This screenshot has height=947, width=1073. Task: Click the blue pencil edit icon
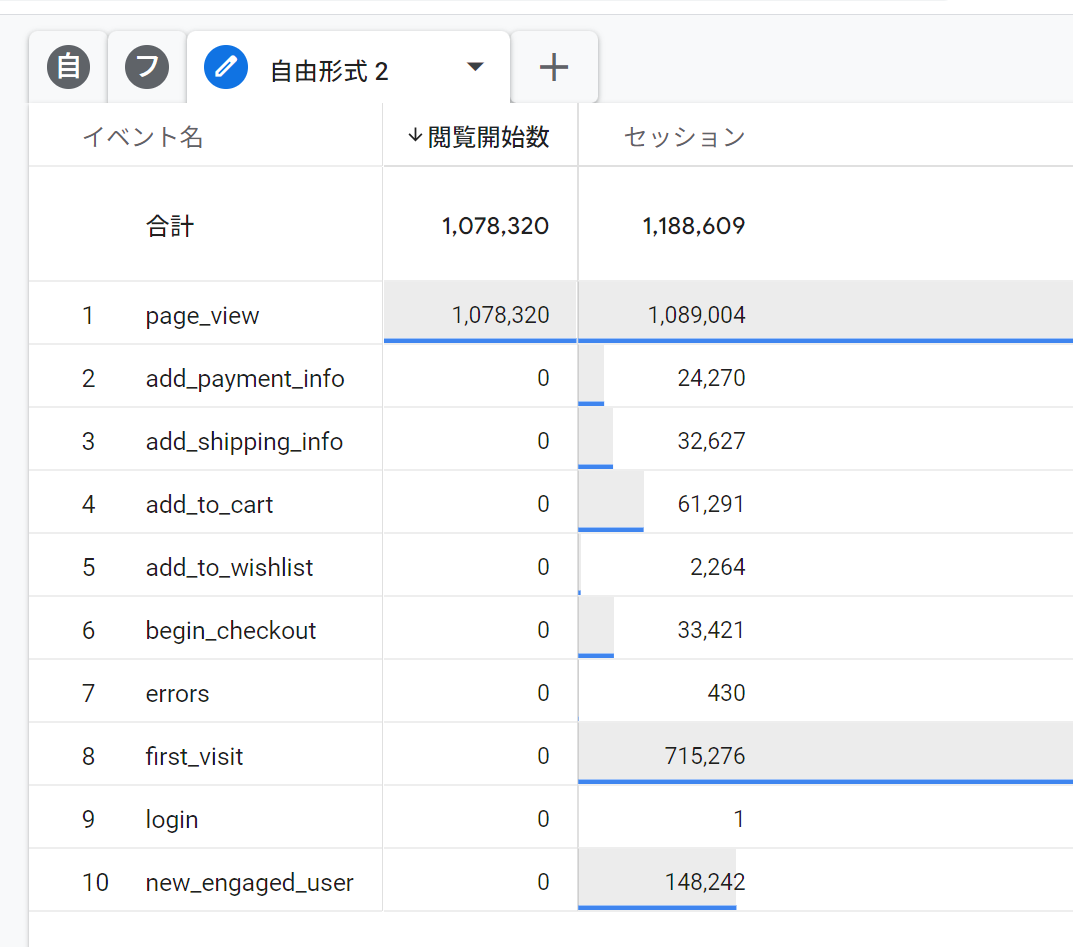click(x=226, y=67)
